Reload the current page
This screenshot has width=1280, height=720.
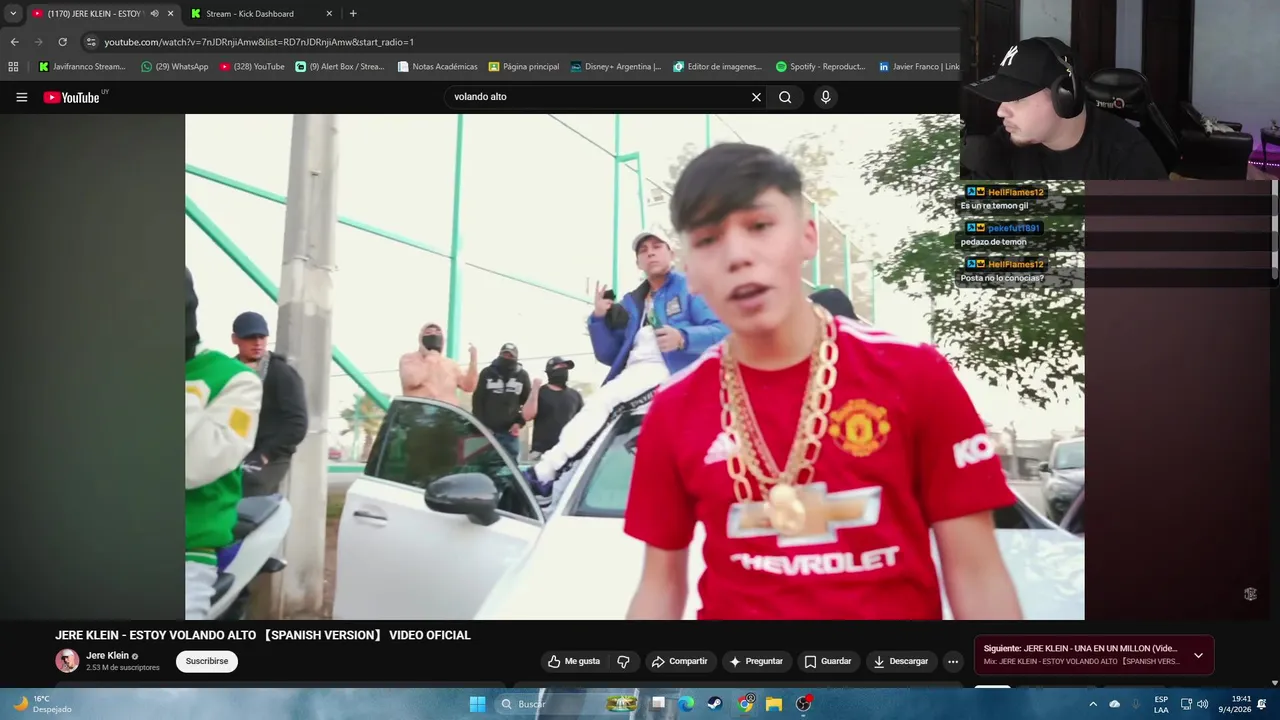pos(62,42)
